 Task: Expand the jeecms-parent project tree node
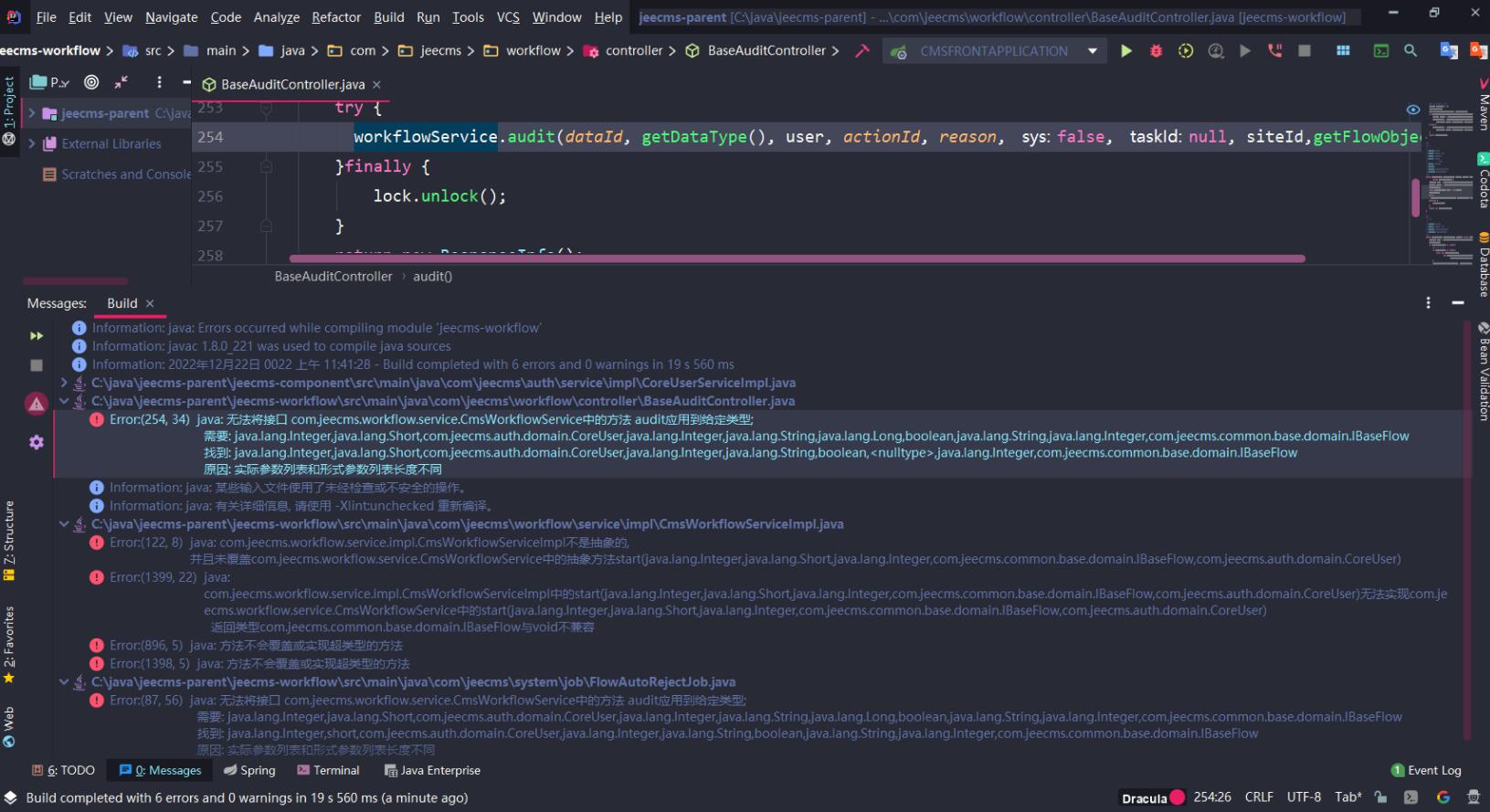coord(32,113)
